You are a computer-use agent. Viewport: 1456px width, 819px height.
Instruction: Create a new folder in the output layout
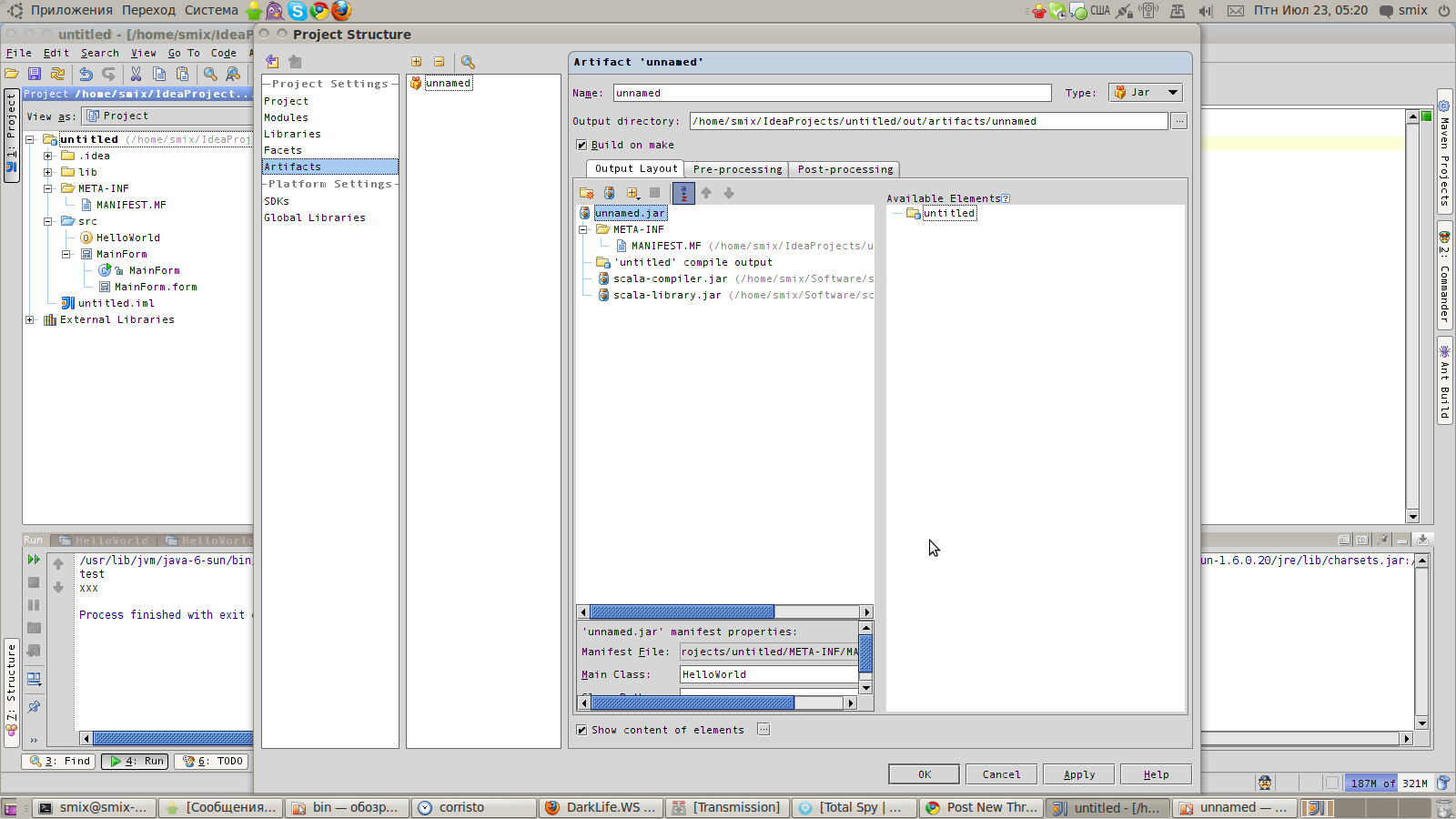click(586, 193)
